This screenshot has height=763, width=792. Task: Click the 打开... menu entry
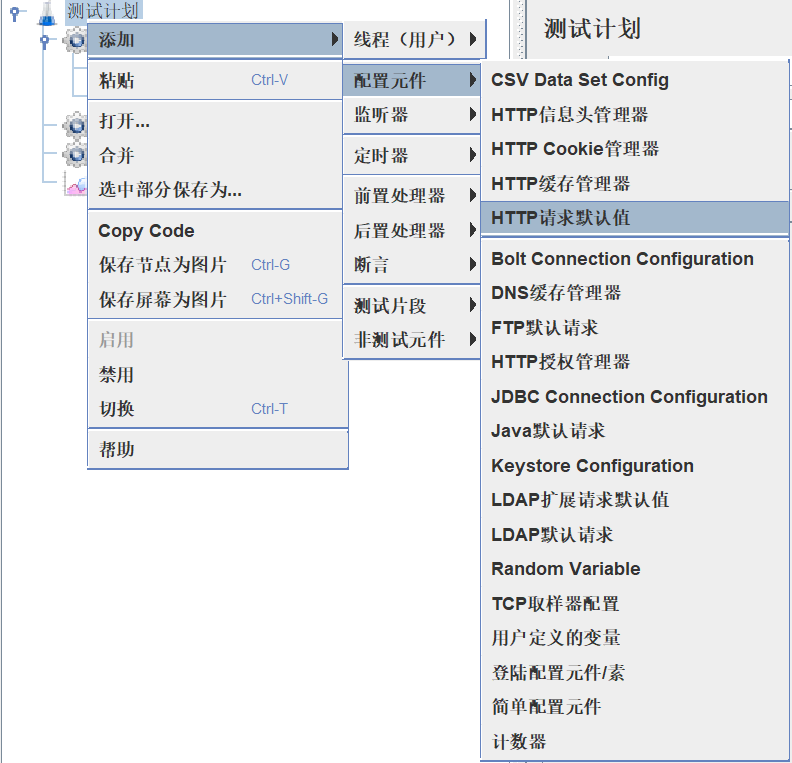point(215,121)
